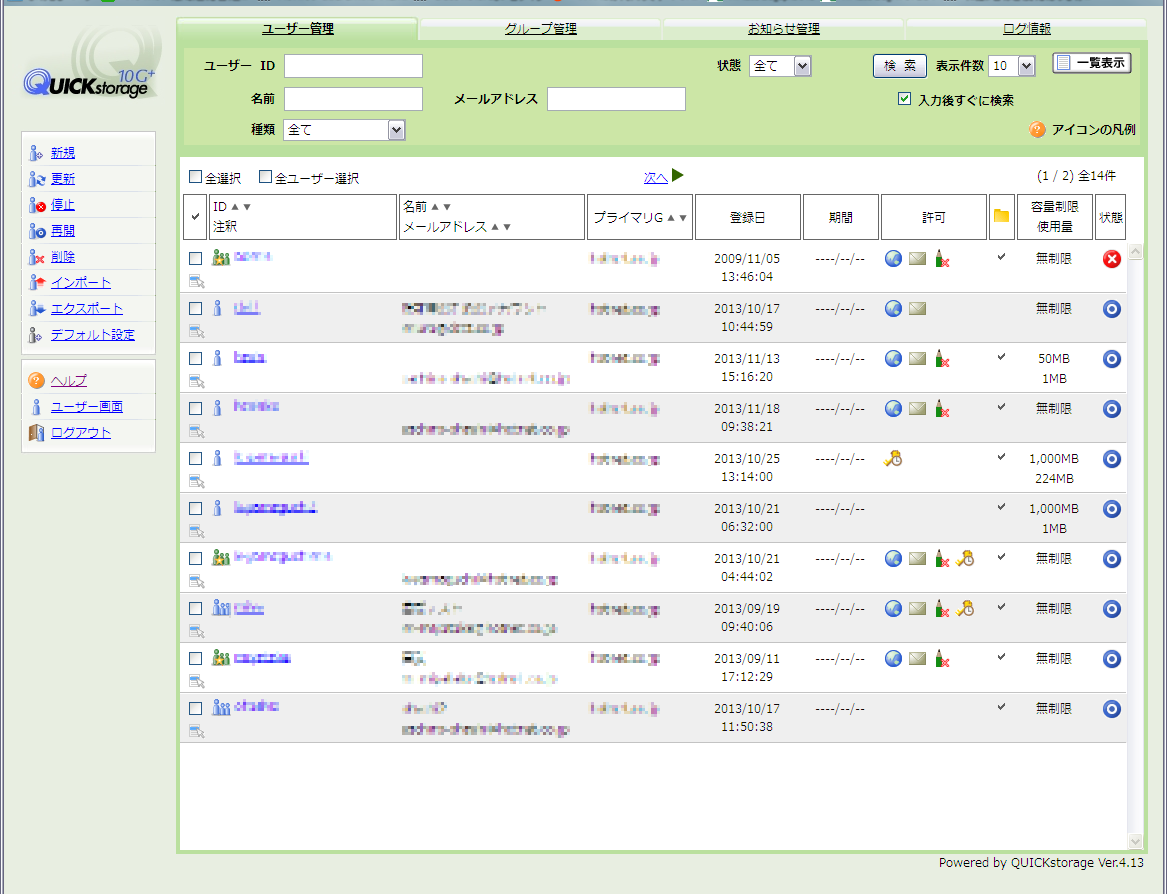Select checkbox of the 2013/09/19 row
Viewport: 1167px width, 894px height.
[x=196, y=608]
